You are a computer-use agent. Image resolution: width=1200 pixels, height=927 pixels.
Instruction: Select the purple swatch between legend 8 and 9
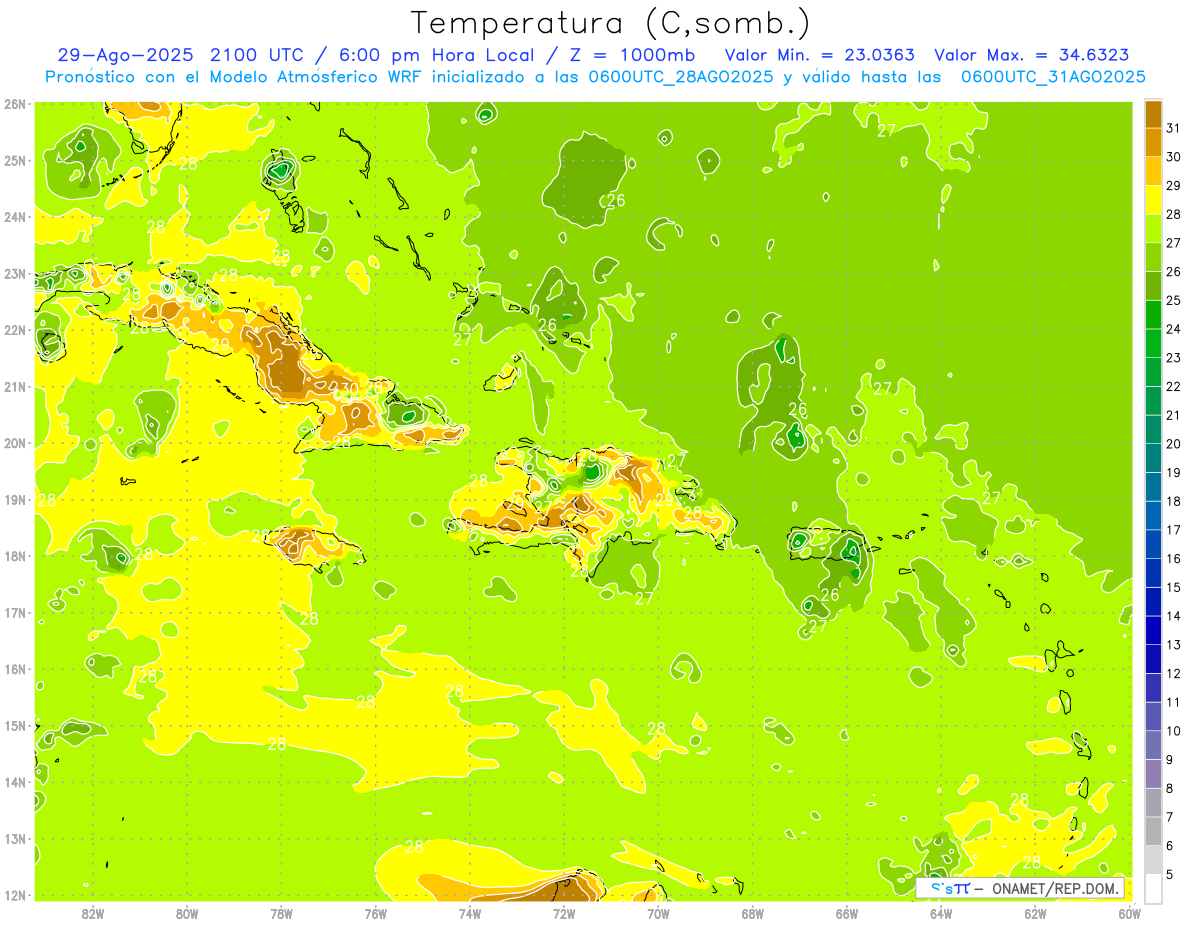point(1153,774)
